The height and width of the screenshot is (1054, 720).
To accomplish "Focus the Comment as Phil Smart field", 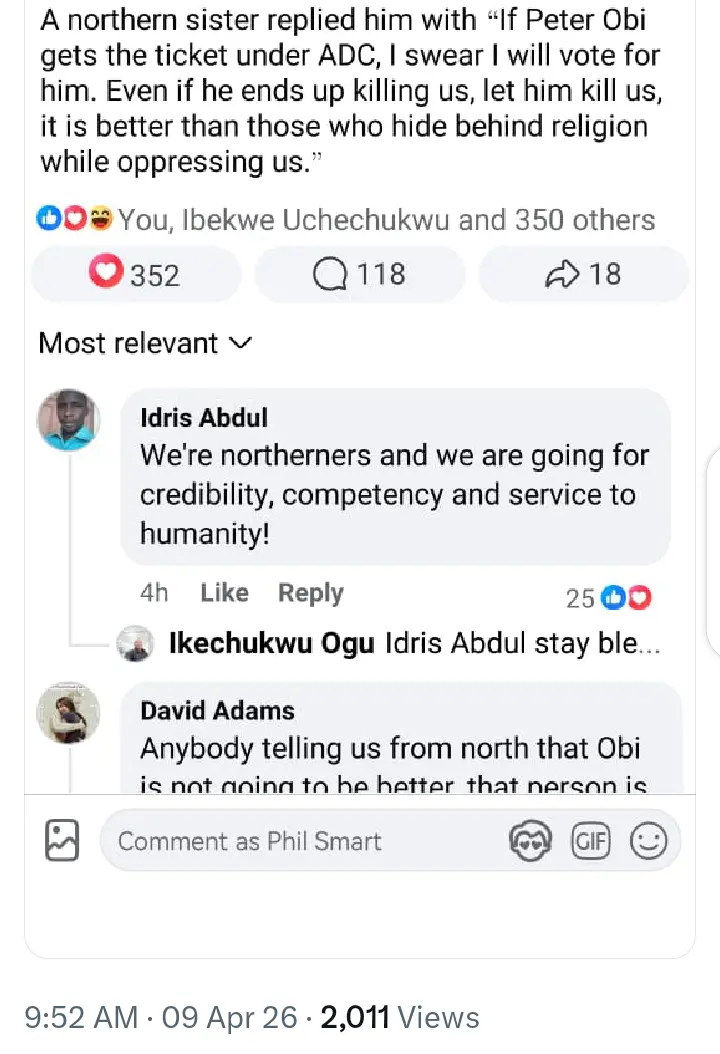I will pyautogui.click(x=300, y=841).
